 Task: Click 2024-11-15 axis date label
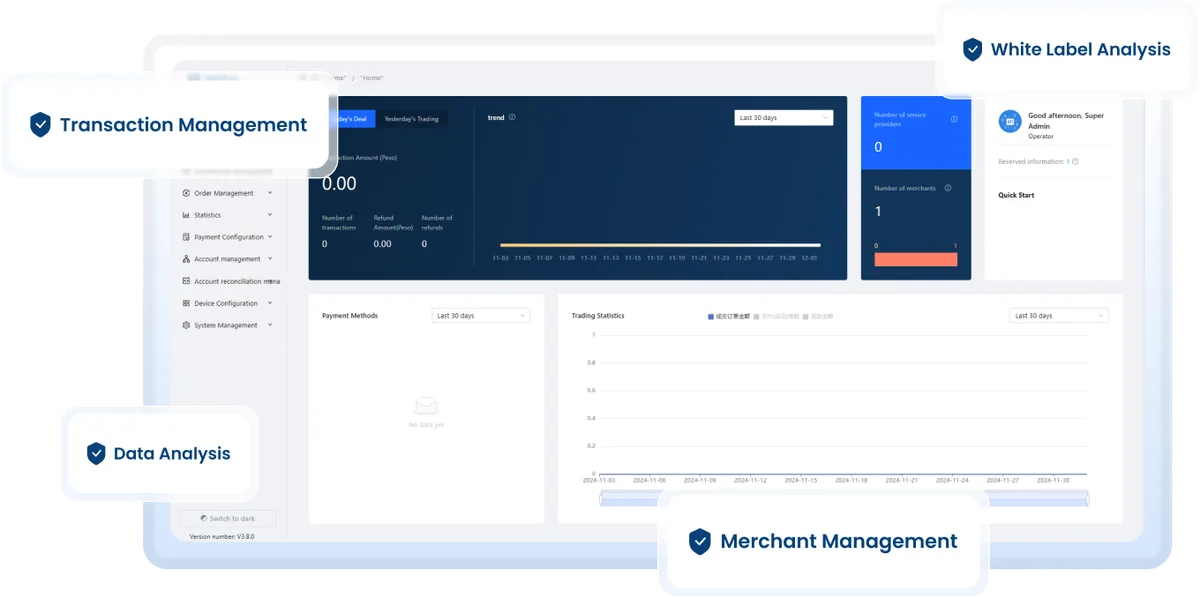pos(800,480)
